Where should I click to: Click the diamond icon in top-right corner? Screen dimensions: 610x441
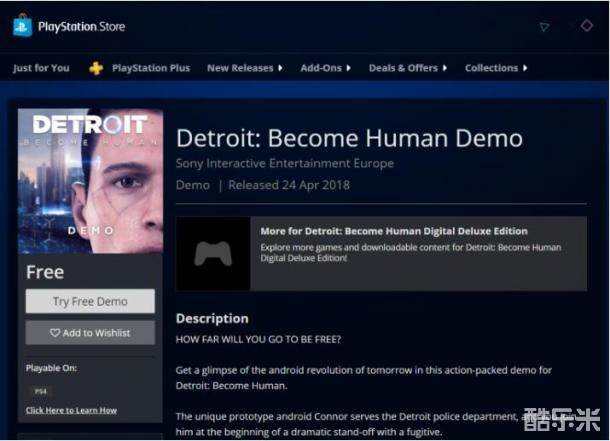coord(587,25)
